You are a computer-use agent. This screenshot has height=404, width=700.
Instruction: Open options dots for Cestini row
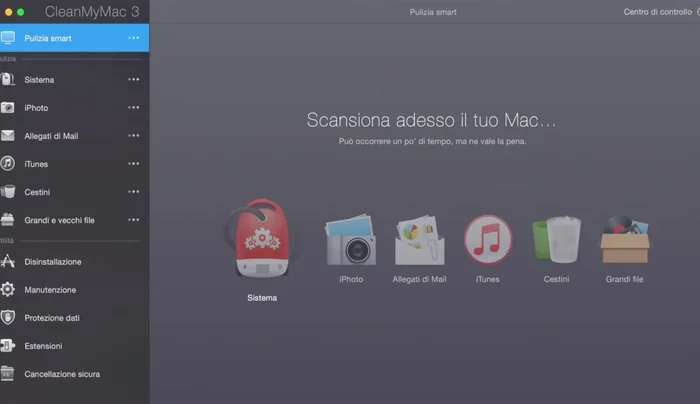coord(133,192)
